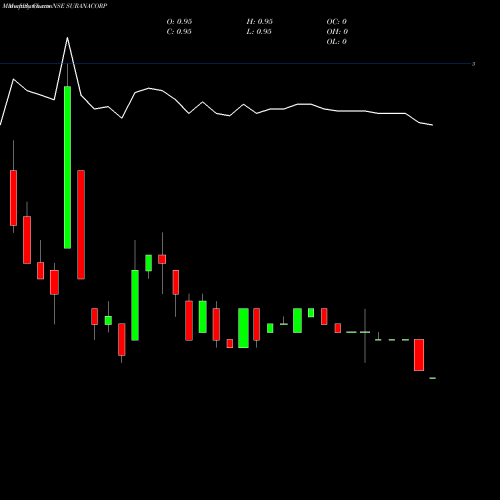
Task: Click the 'OH: 0' readout
Action: coord(337,32)
